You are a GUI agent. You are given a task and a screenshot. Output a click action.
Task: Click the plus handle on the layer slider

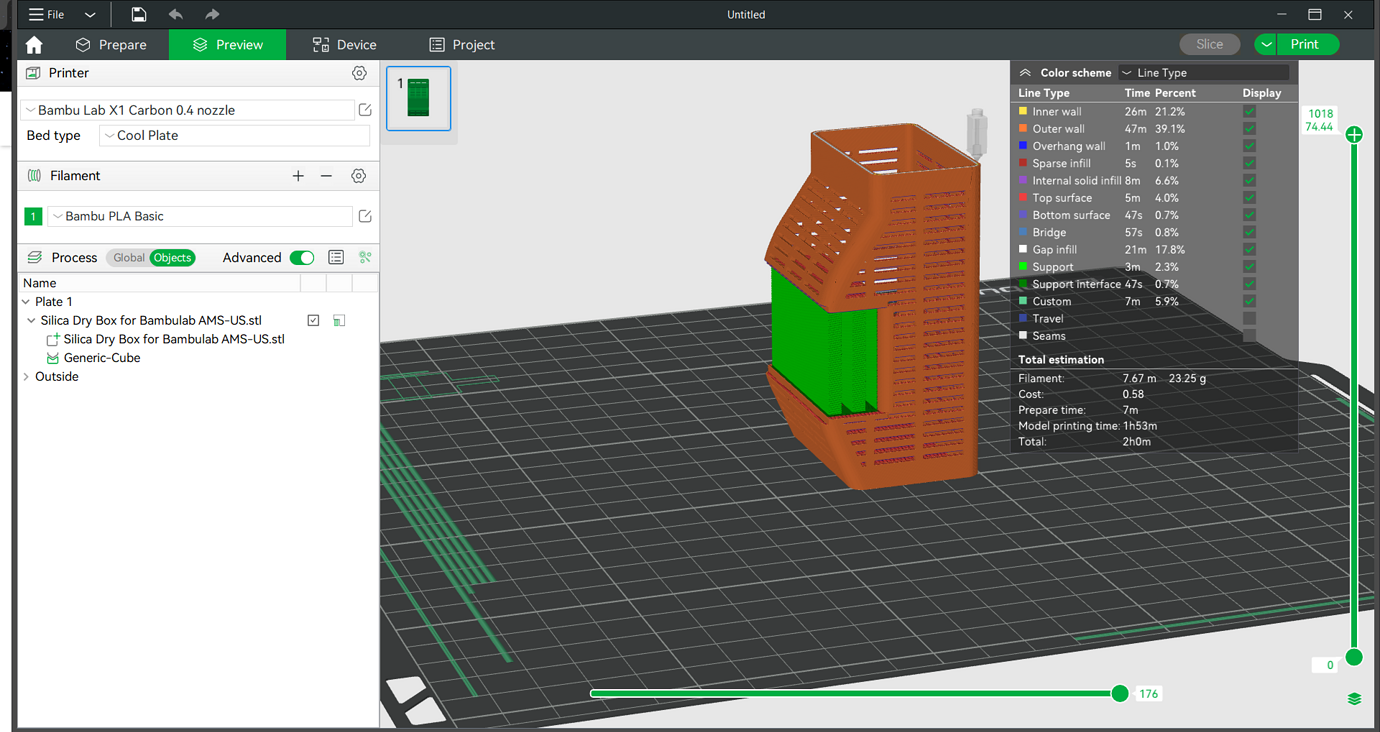(x=1354, y=134)
